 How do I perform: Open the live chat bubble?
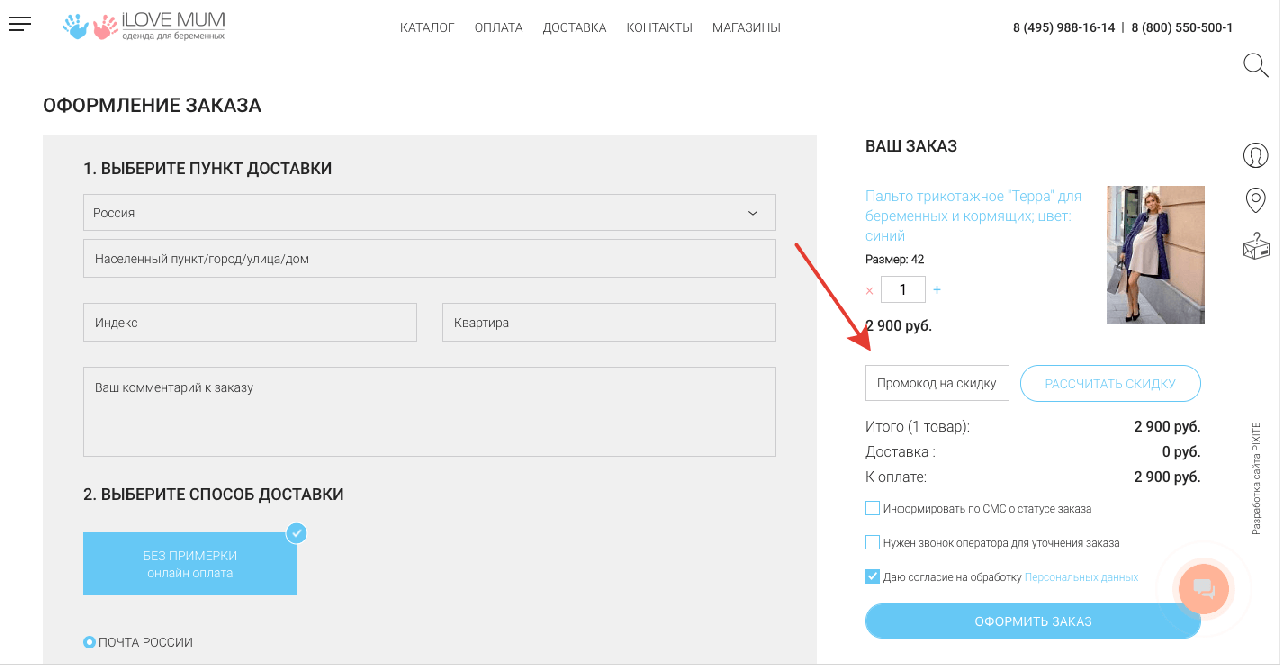(1203, 588)
